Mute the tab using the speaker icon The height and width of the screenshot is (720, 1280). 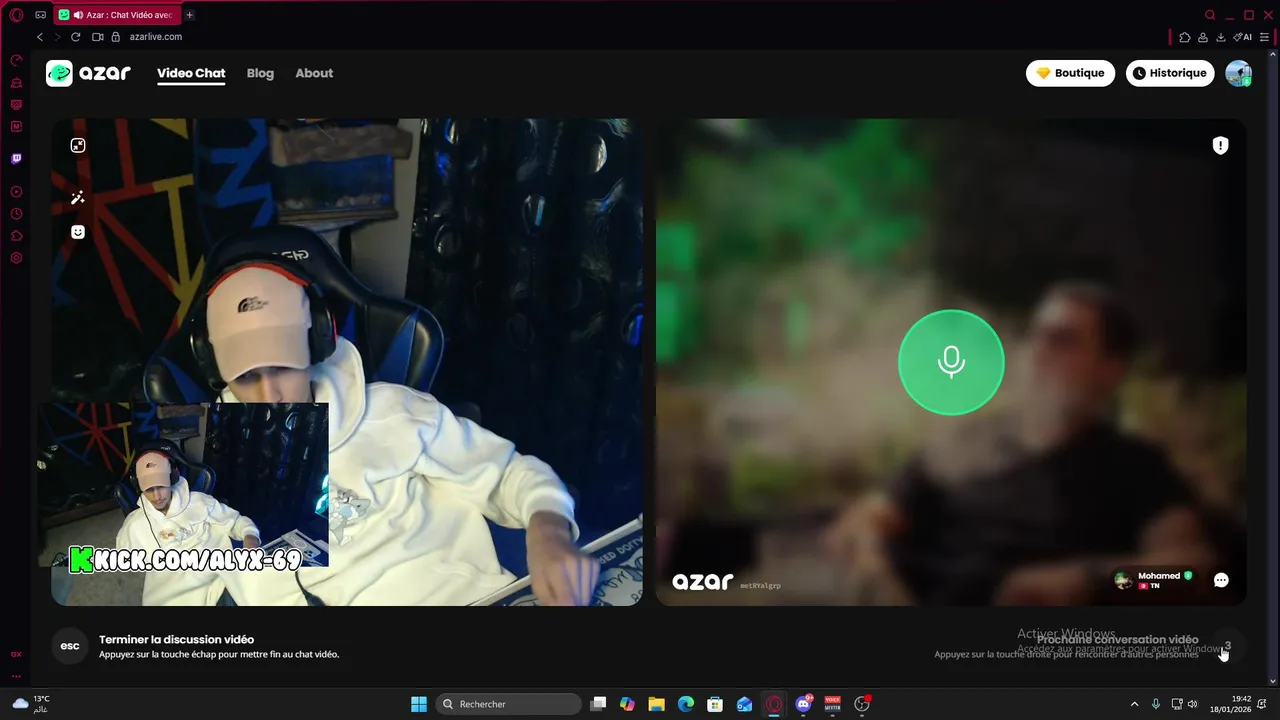[x=77, y=15]
